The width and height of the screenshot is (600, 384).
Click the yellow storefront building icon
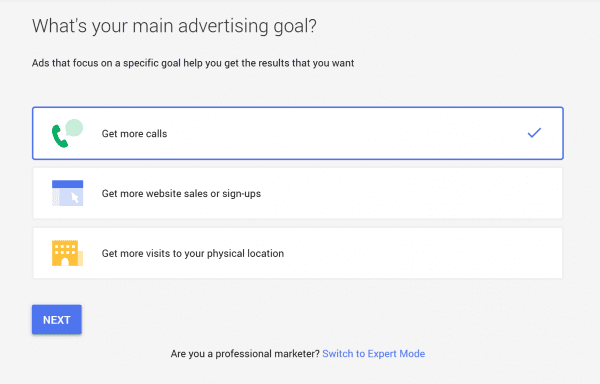[67, 253]
